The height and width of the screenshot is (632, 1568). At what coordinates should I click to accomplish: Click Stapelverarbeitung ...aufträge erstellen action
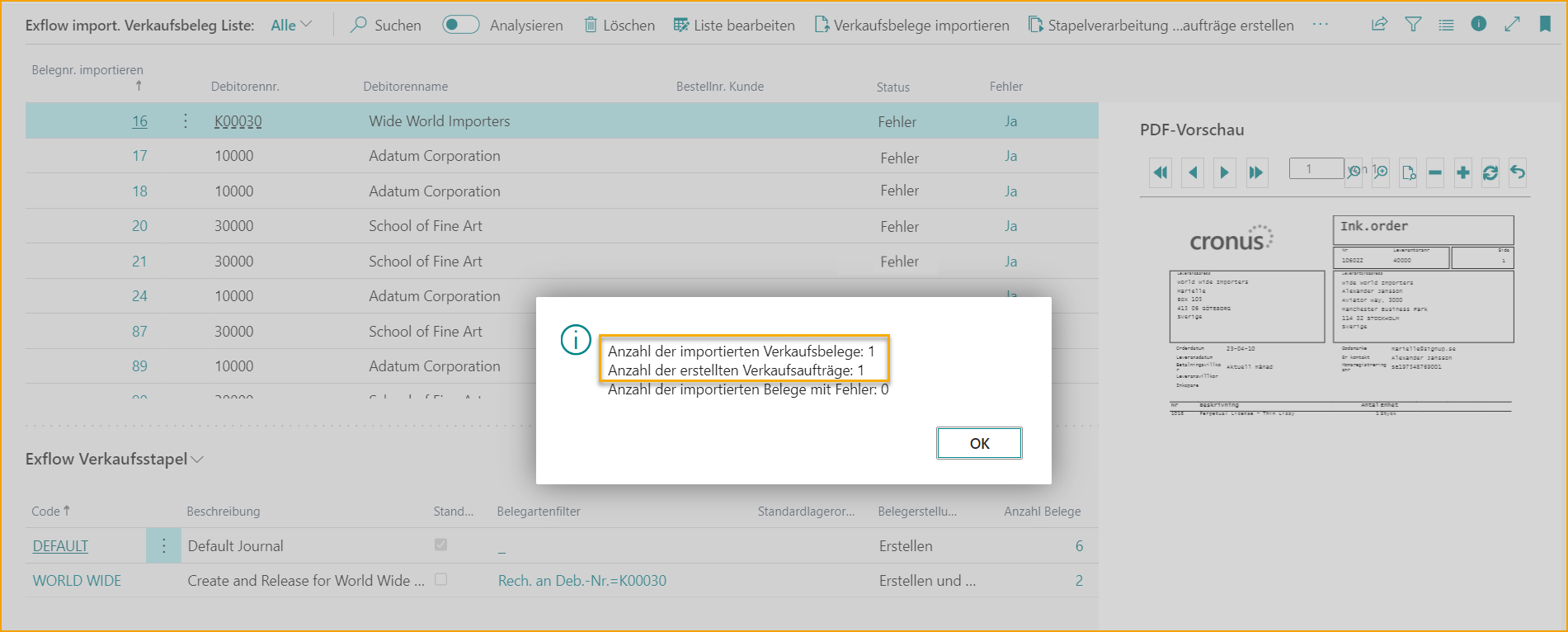tap(1161, 25)
